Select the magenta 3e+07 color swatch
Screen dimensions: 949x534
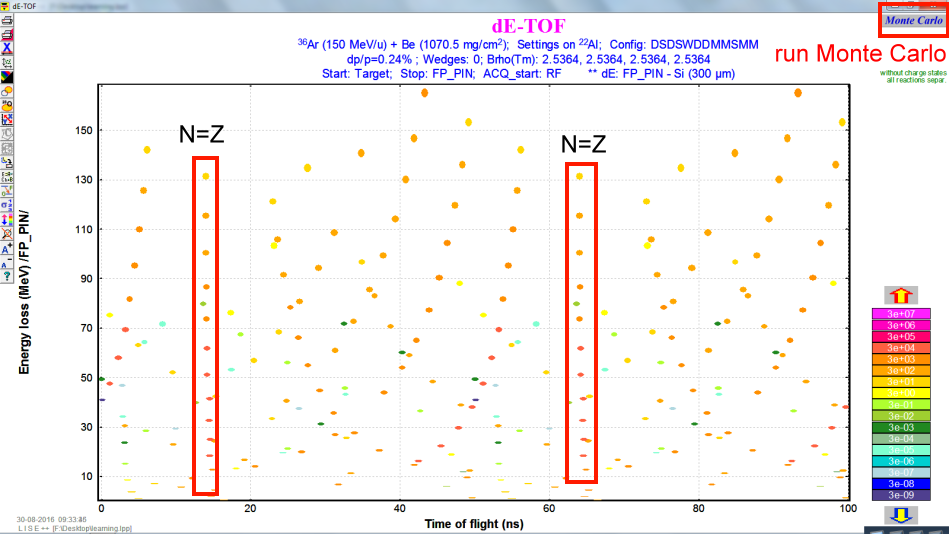tap(901, 314)
